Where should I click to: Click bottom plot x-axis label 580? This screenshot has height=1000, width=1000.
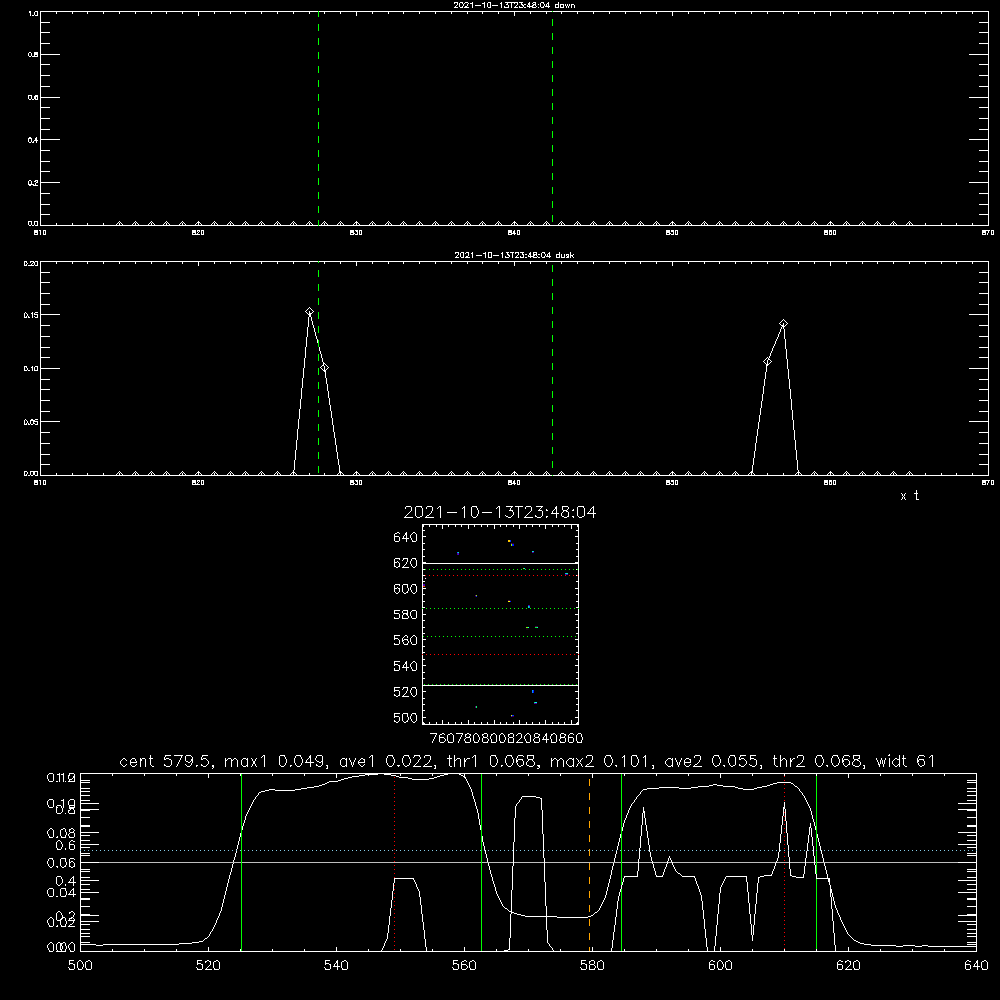pos(592,966)
